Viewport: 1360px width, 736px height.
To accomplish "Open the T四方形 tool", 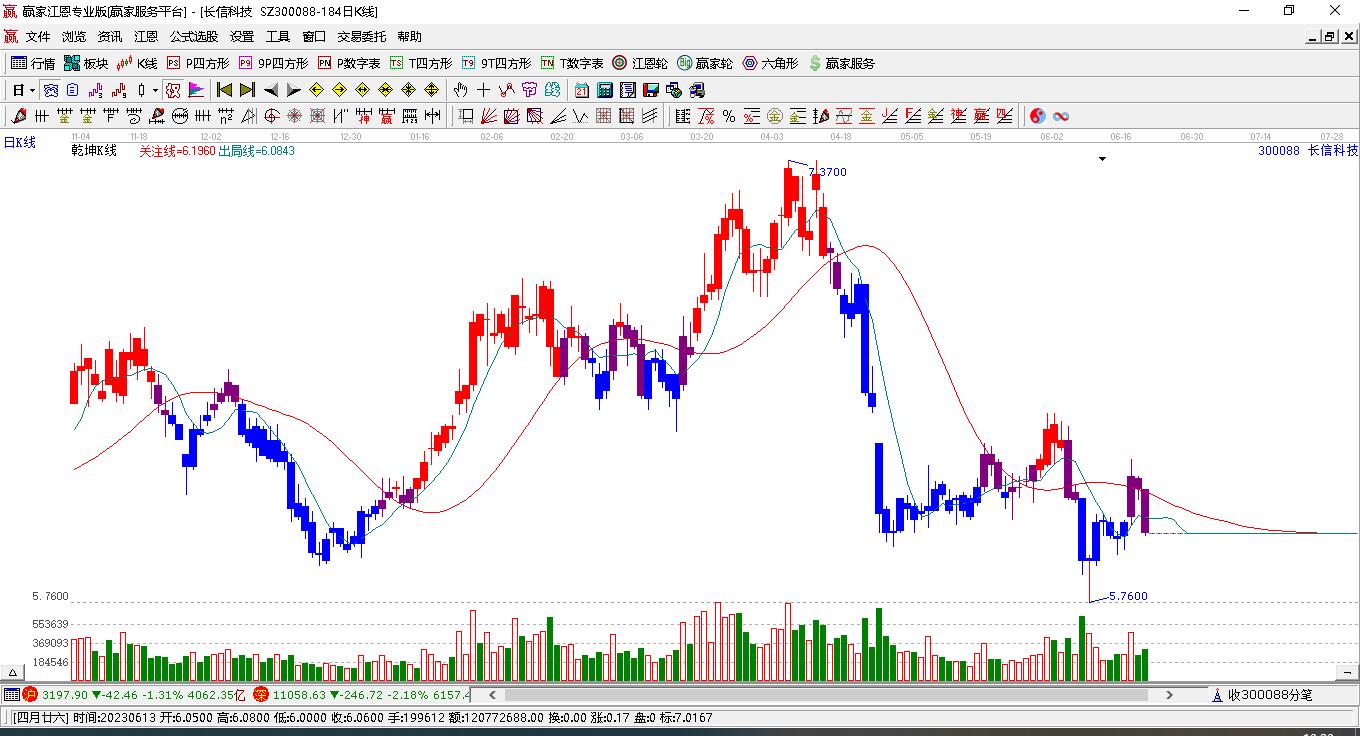I will [x=421, y=63].
